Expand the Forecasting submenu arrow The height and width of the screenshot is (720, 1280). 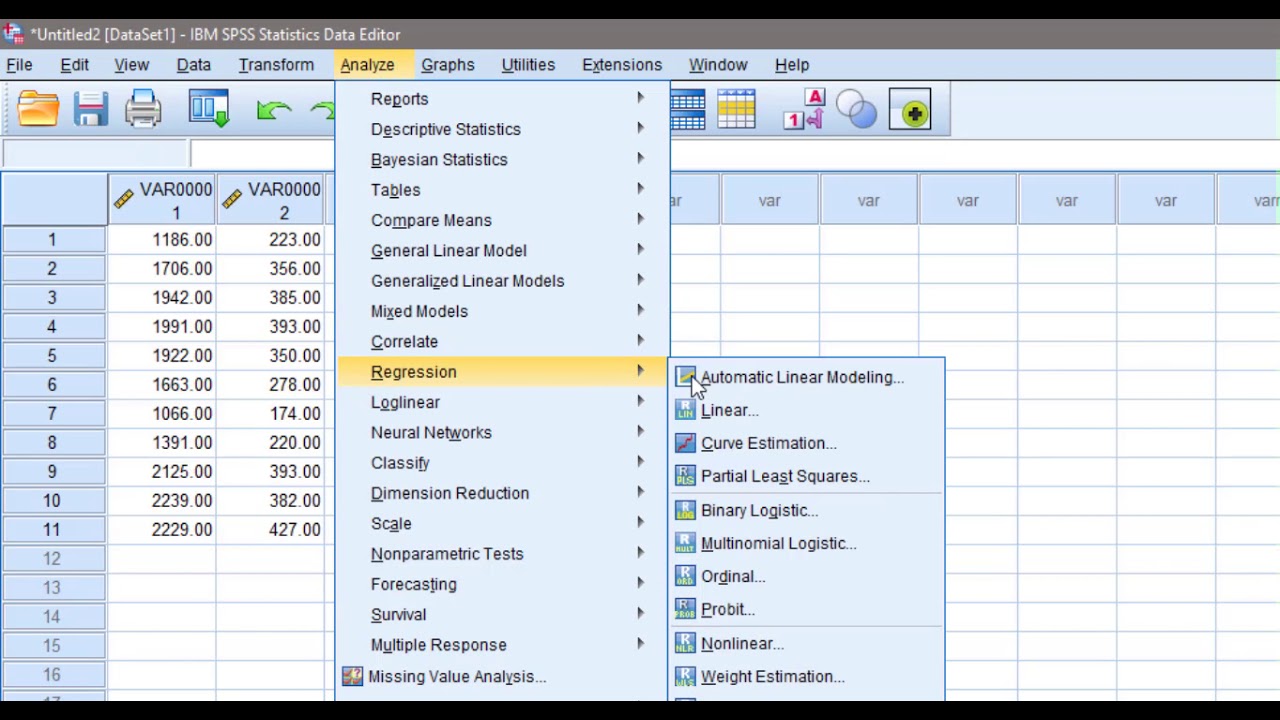click(x=641, y=583)
